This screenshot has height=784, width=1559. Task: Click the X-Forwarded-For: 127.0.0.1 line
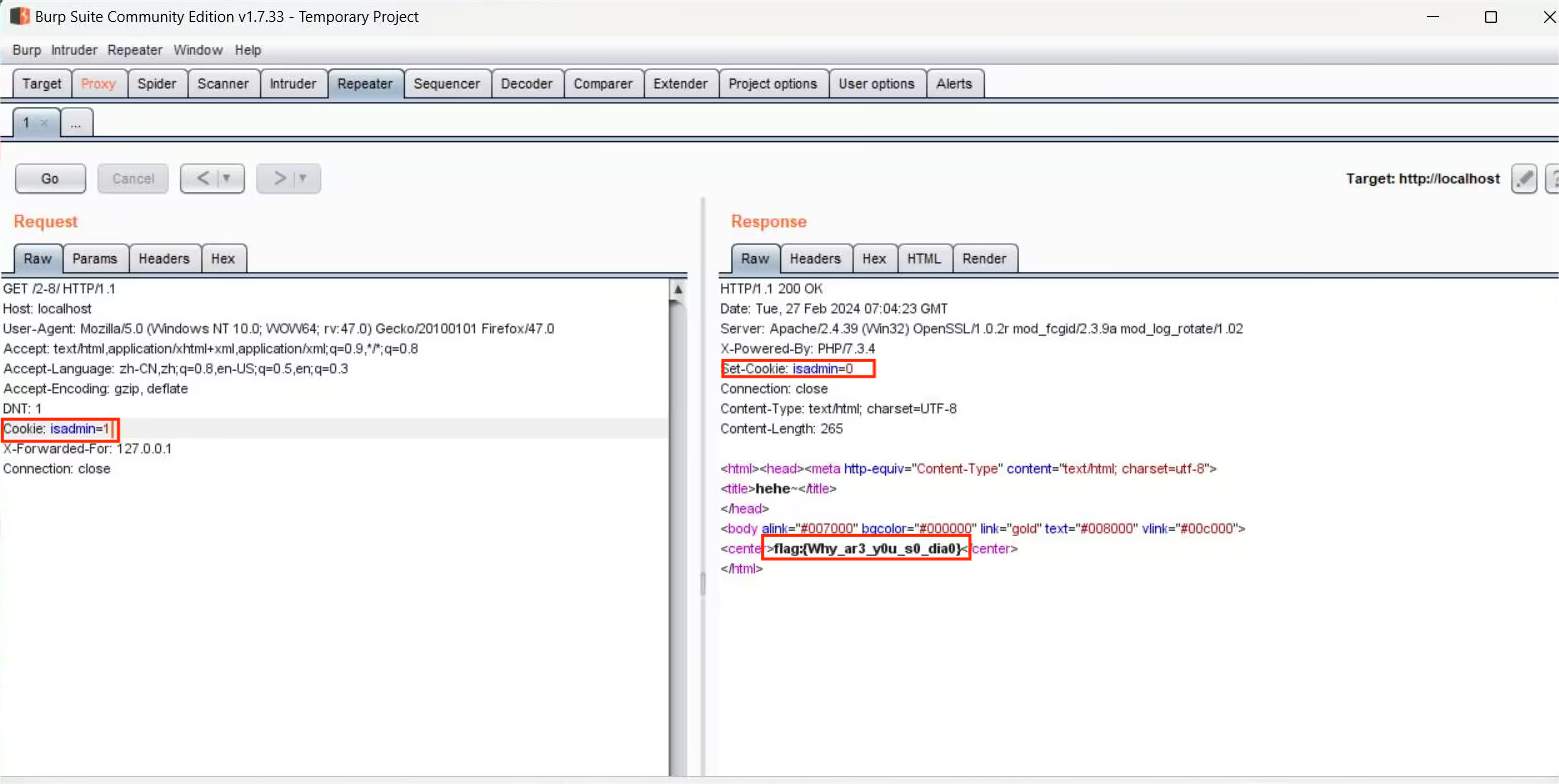click(x=88, y=449)
